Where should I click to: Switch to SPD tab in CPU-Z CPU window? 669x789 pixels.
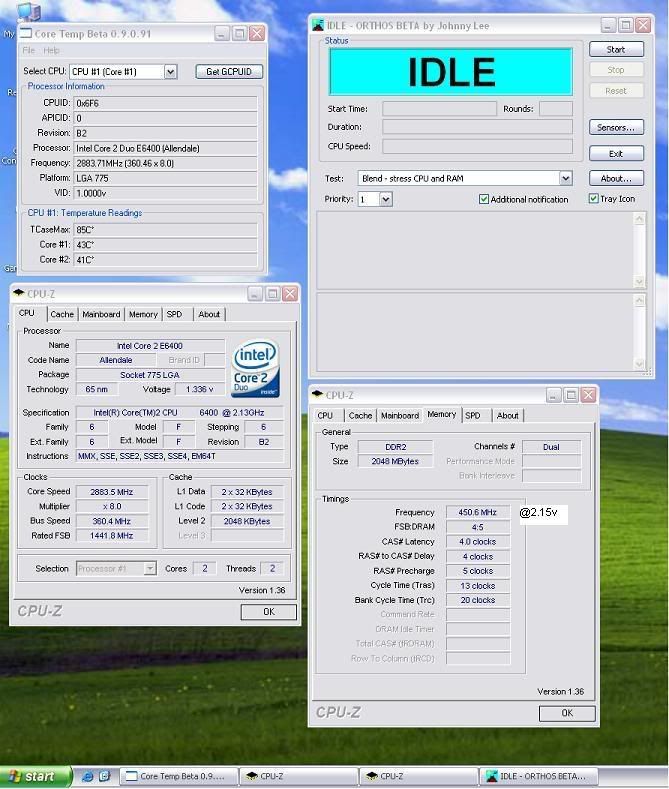coord(175,314)
